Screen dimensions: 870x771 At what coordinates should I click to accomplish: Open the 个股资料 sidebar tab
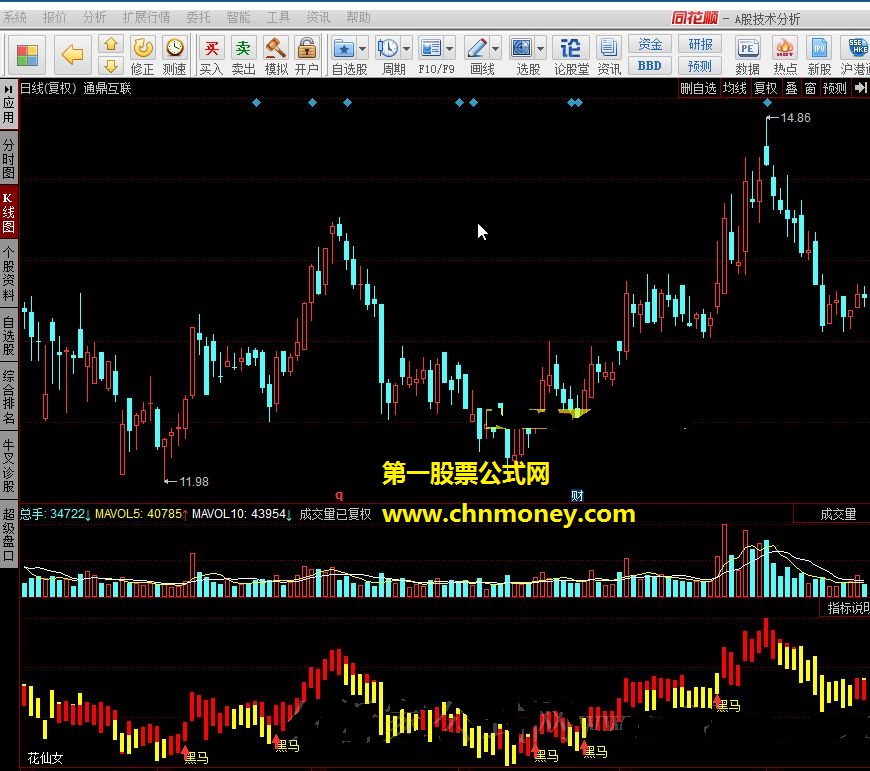pyautogui.click(x=8, y=274)
